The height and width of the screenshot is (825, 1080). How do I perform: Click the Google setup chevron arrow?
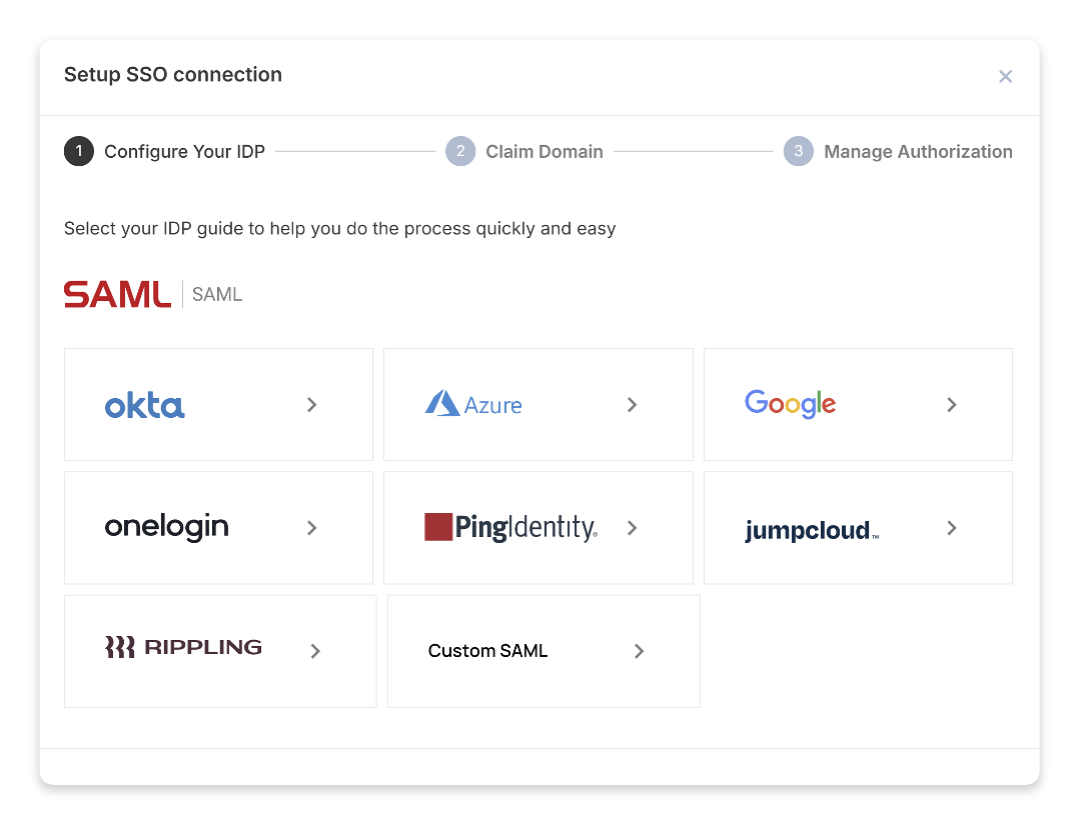pyautogui.click(x=951, y=405)
